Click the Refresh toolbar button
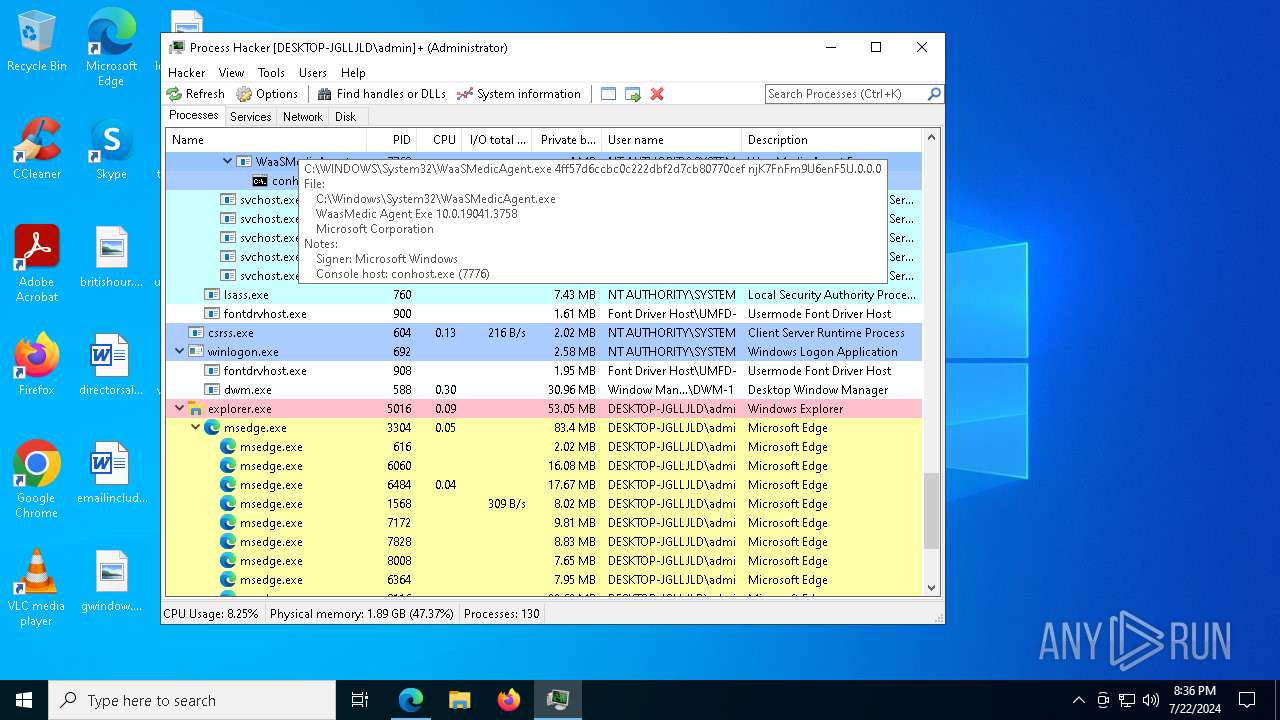 [195, 94]
